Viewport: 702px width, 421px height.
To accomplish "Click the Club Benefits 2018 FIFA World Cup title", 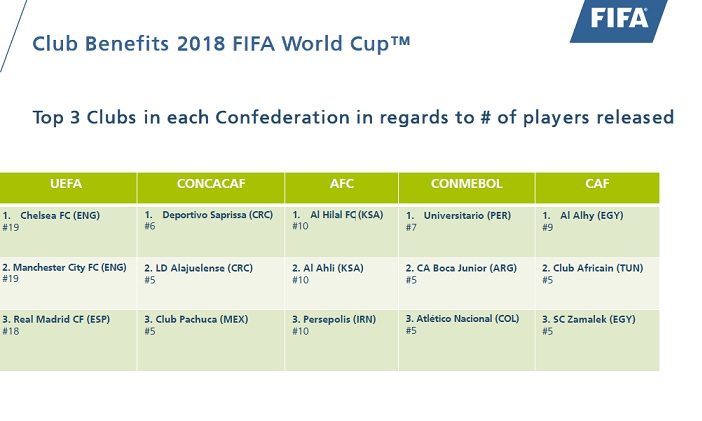I will click(222, 44).
